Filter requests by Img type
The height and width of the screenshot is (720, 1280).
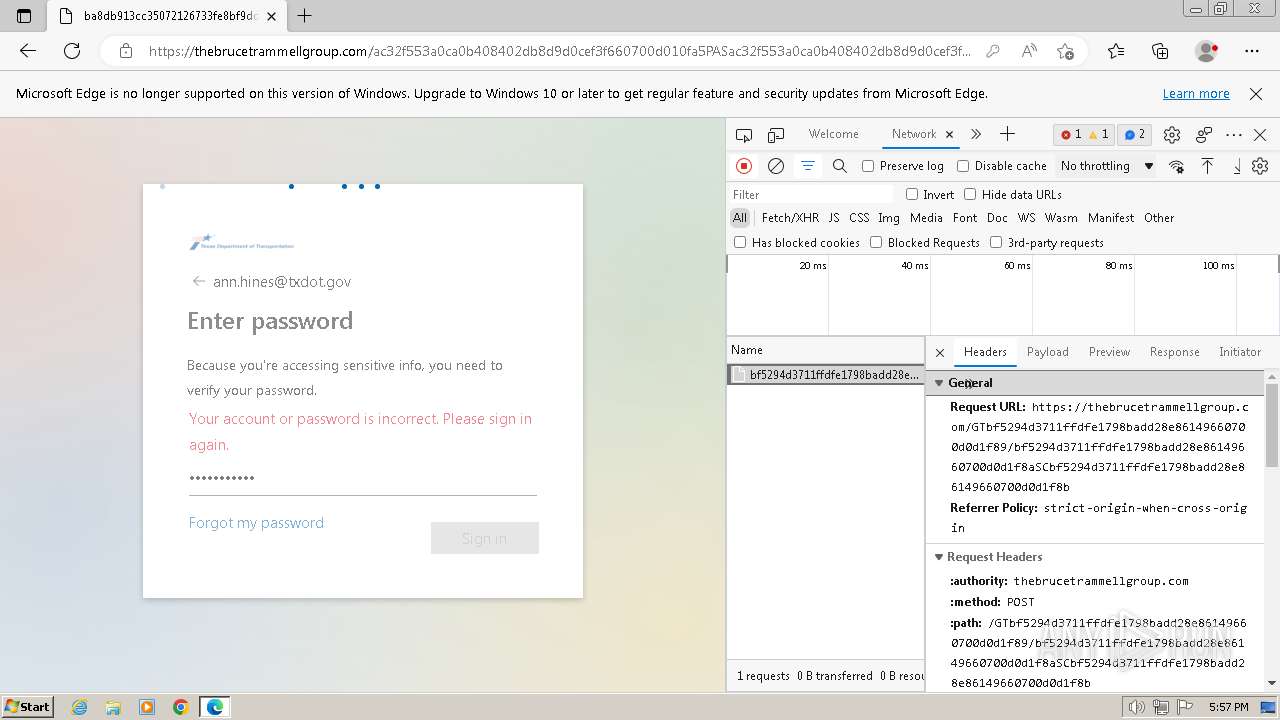(889, 218)
